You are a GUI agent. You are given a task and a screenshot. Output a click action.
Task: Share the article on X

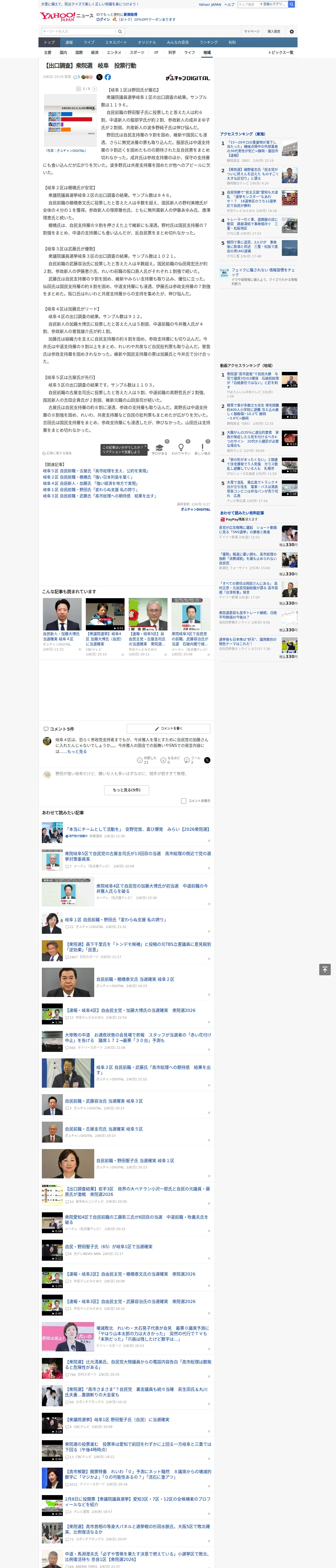[99, 77]
